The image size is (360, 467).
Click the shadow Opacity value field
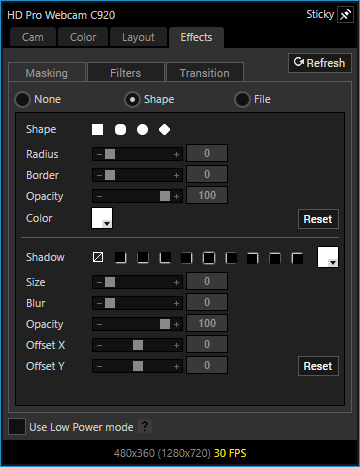207,323
